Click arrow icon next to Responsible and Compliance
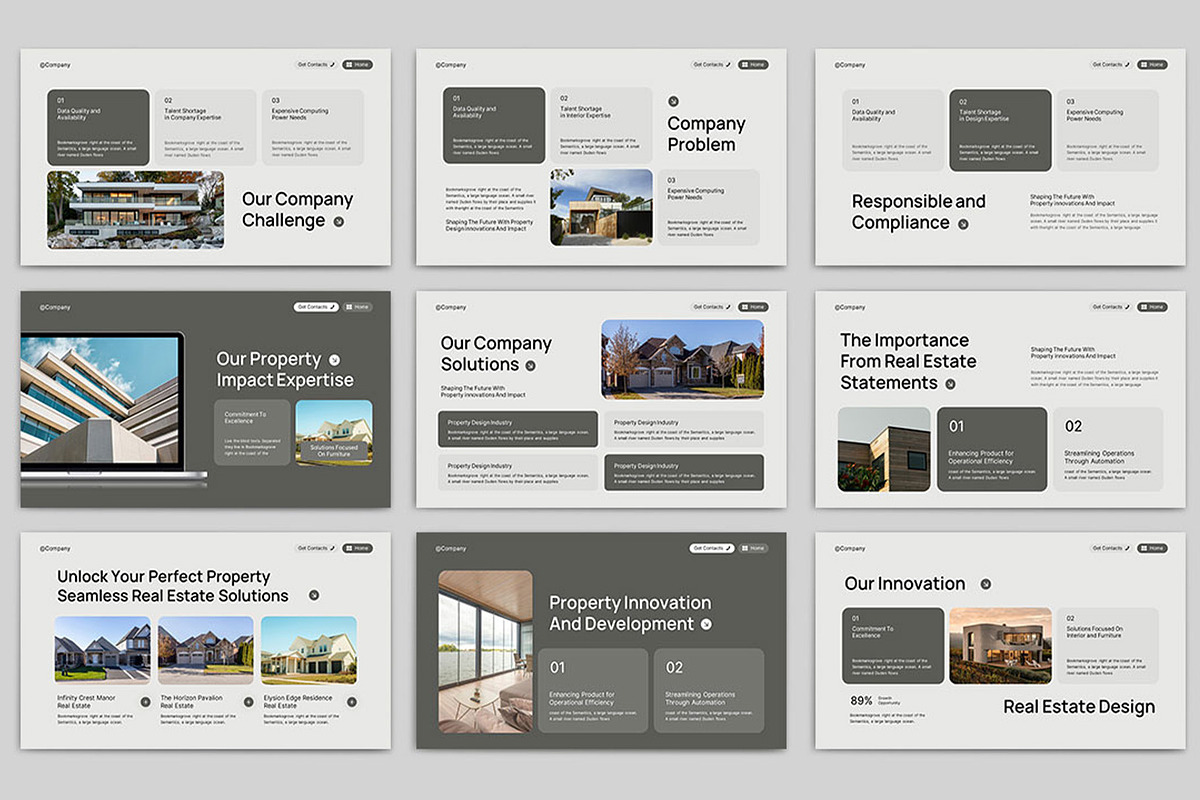The image size is (1200, 800). [964, 224]
